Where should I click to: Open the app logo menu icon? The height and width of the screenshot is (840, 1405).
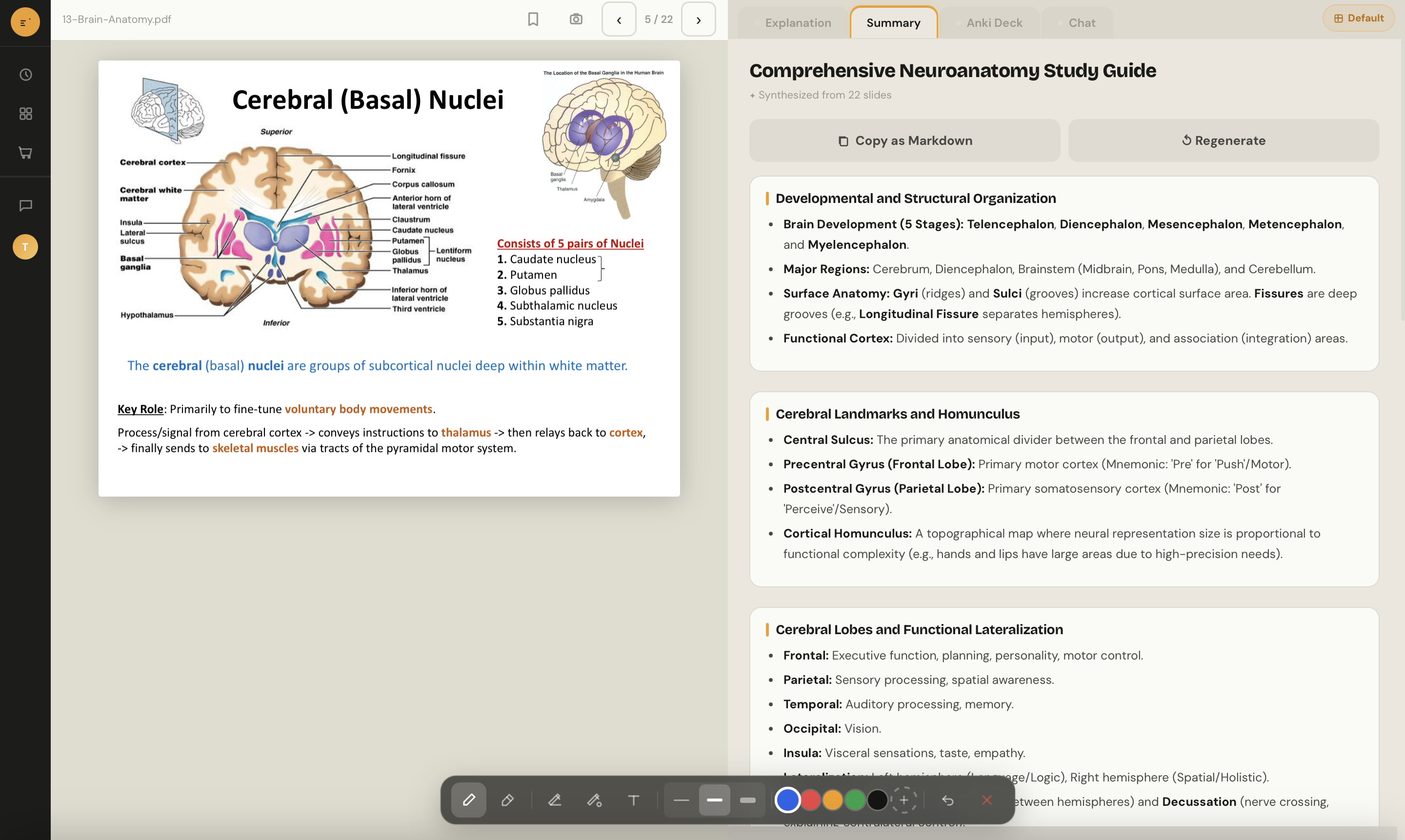(25, 22)
